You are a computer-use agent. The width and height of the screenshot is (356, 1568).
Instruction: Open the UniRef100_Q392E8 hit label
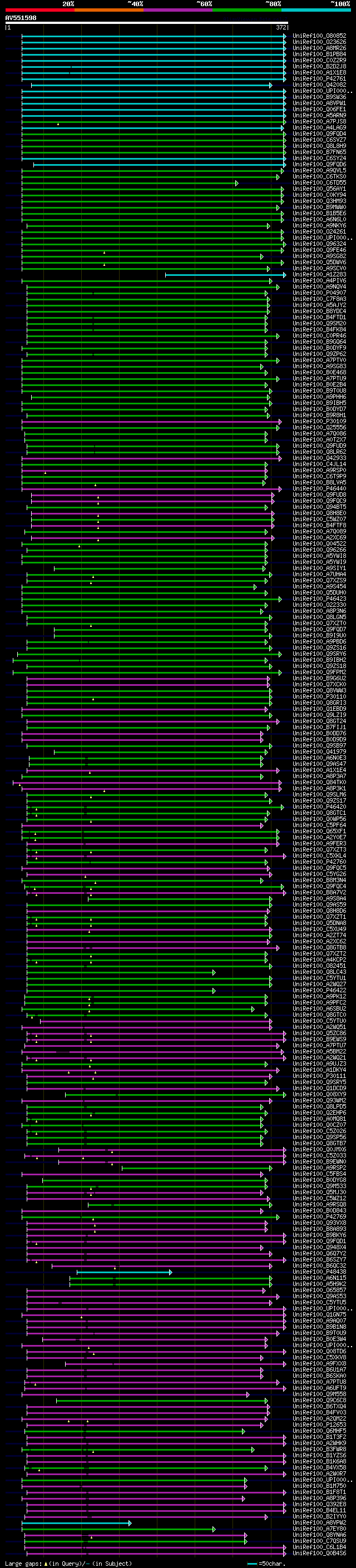(319, 1504)
